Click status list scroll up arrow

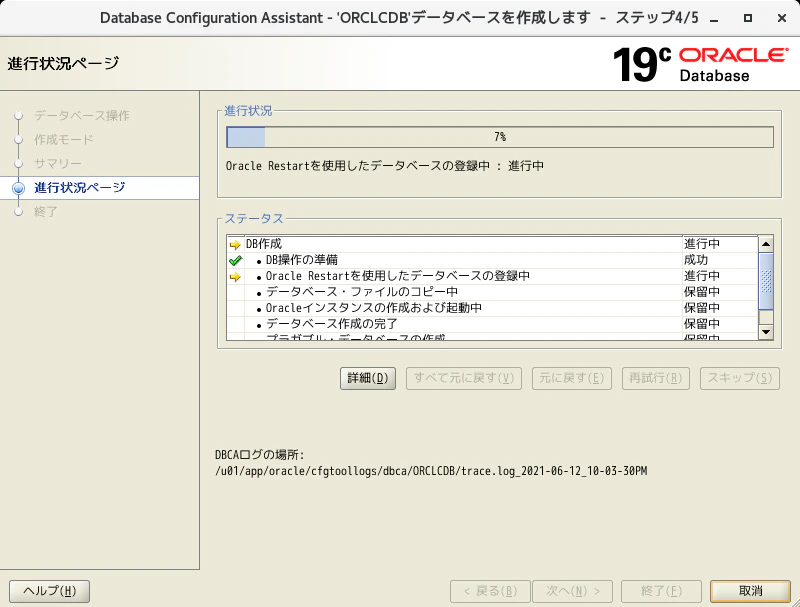pos(765,244)
